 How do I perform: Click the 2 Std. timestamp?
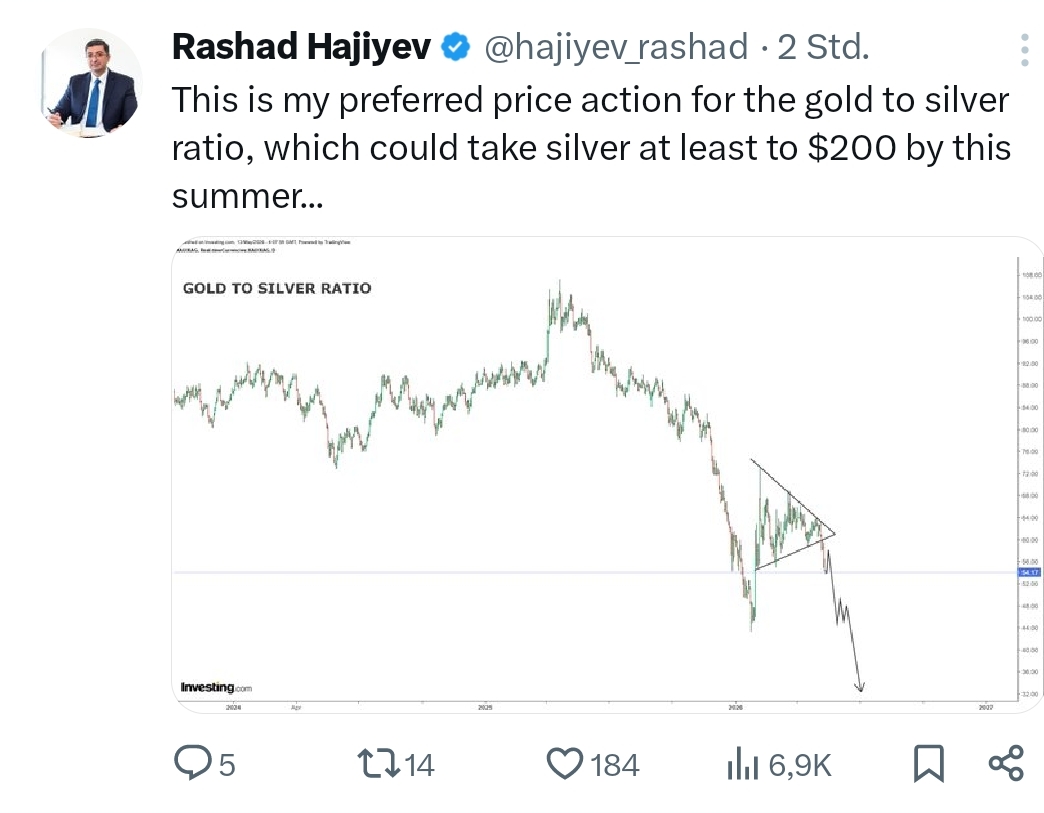823,47
